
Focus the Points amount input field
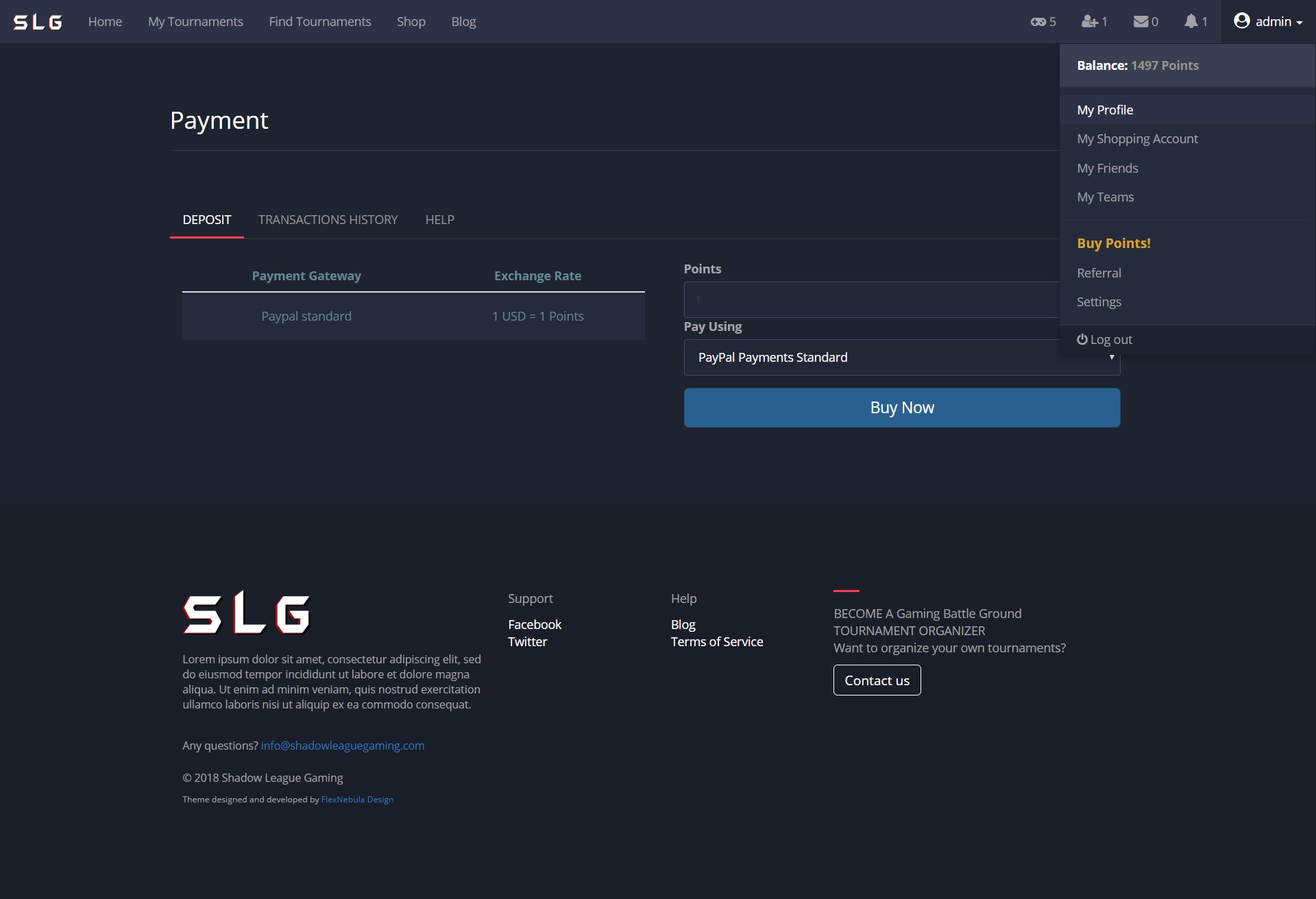click(x=870, y=300)
